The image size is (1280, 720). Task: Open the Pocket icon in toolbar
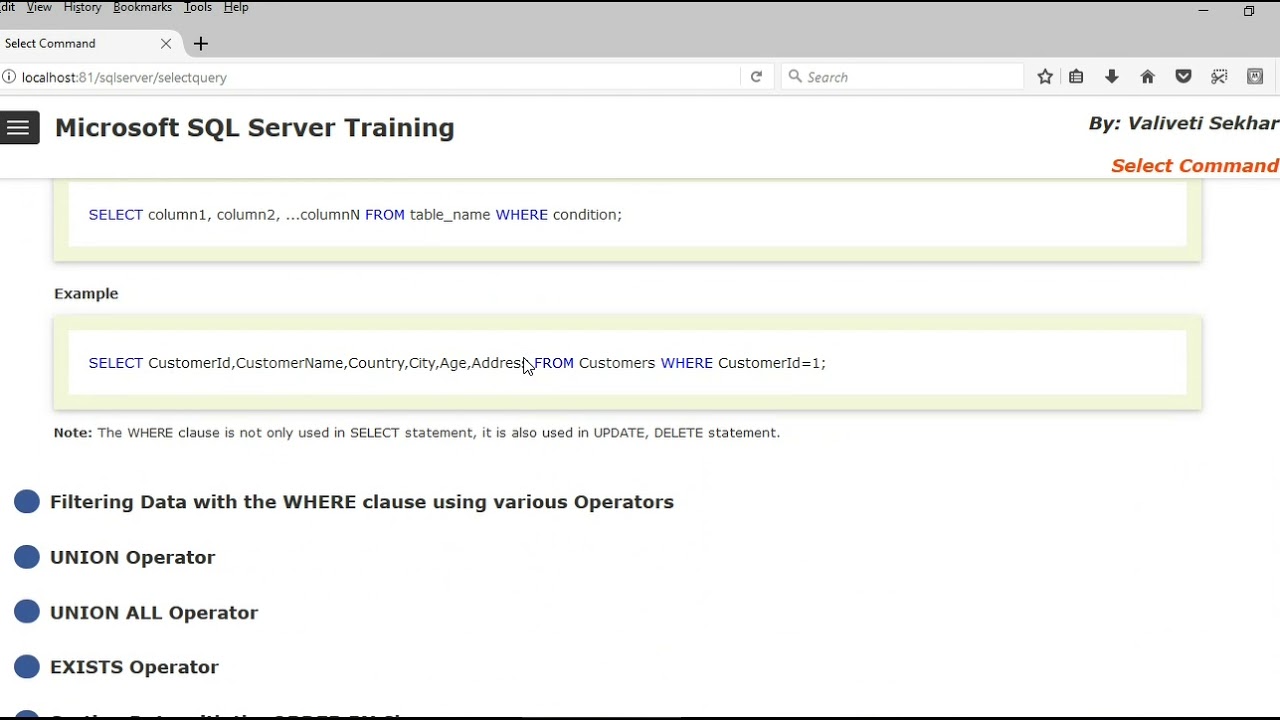(1183, 77)
